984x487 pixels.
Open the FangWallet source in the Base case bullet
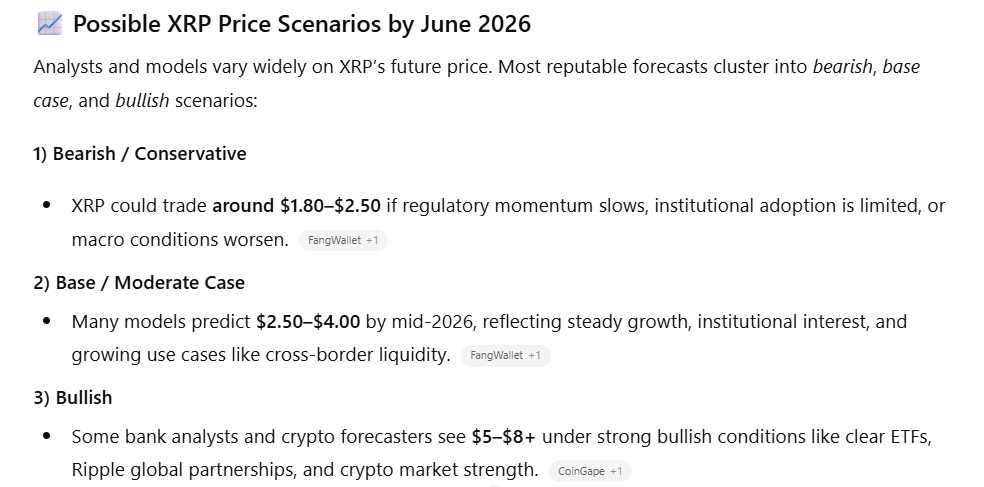click(505, 356)
